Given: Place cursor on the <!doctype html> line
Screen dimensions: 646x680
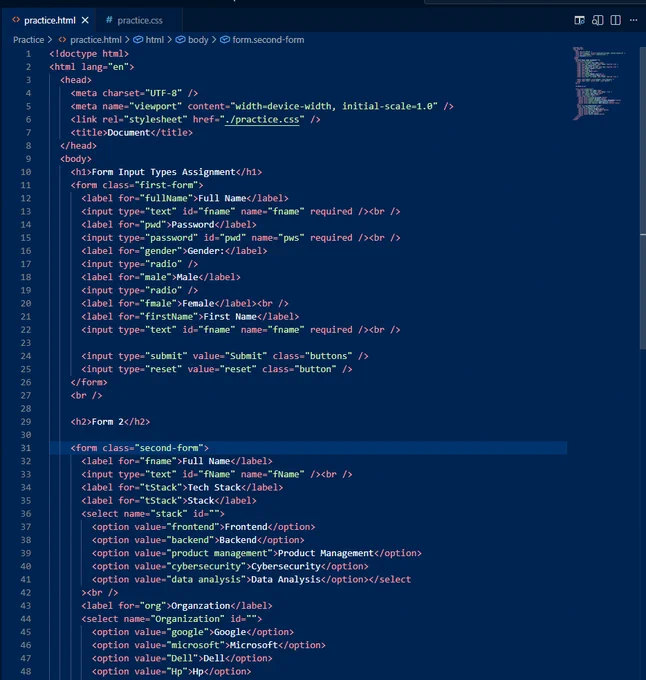Looking at the screenshot, I should coord(89,54).
